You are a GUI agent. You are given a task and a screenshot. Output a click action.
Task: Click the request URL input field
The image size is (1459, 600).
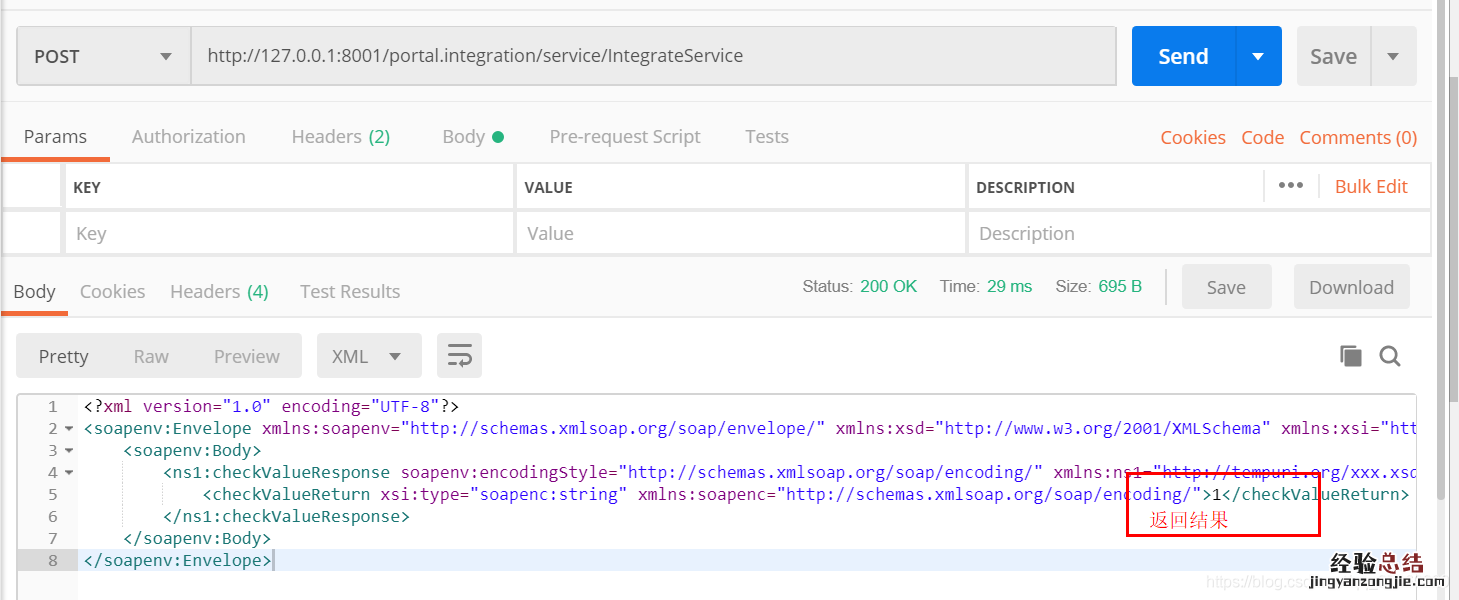(x=652, y=56)
